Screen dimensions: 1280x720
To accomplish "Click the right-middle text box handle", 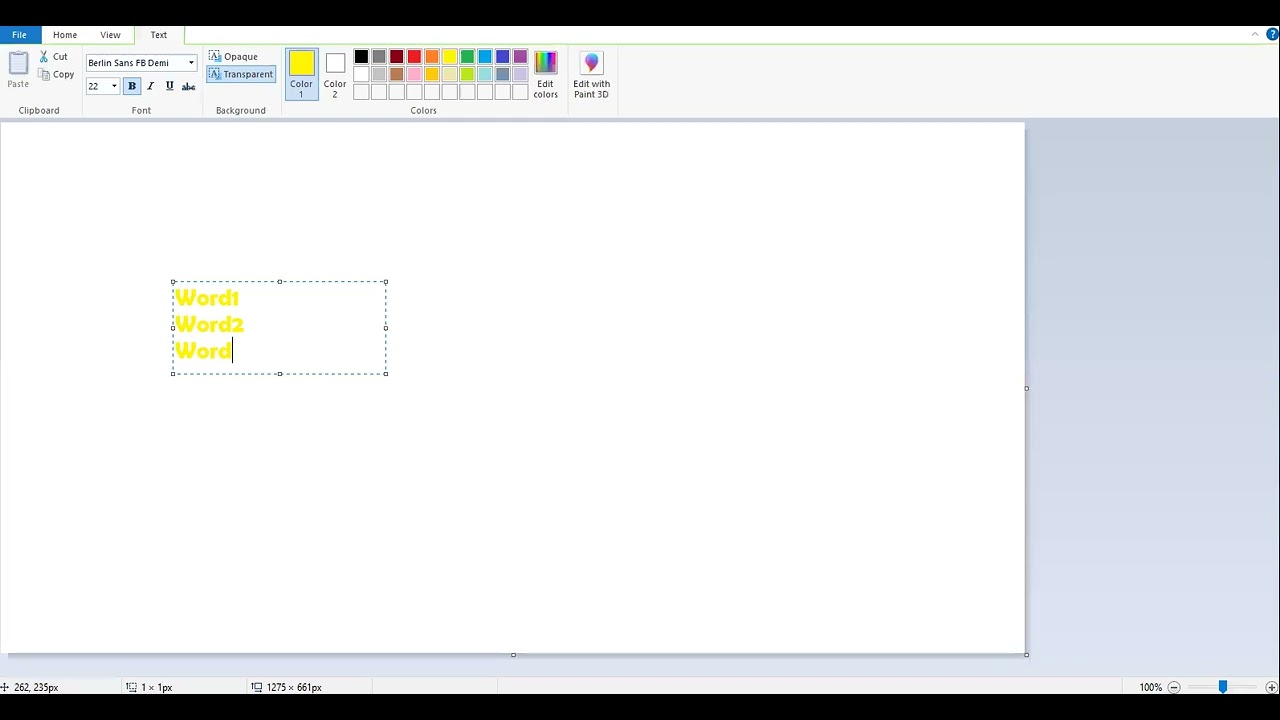I will (x=386, y=328).
